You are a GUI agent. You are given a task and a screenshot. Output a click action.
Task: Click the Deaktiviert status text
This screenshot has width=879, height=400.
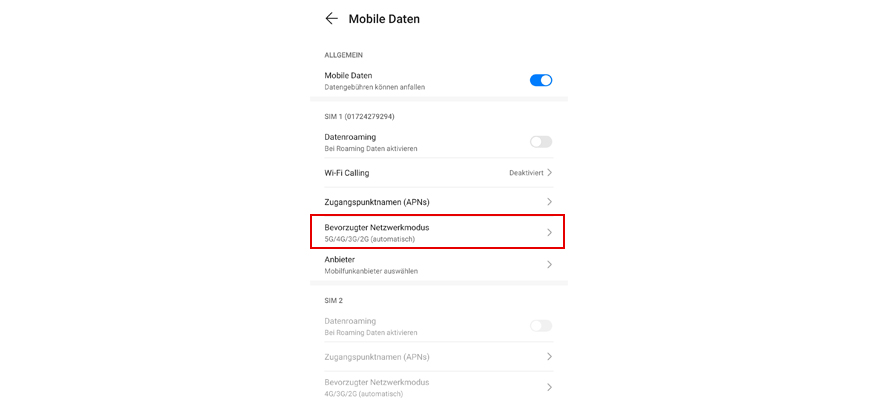coord(526,173)
